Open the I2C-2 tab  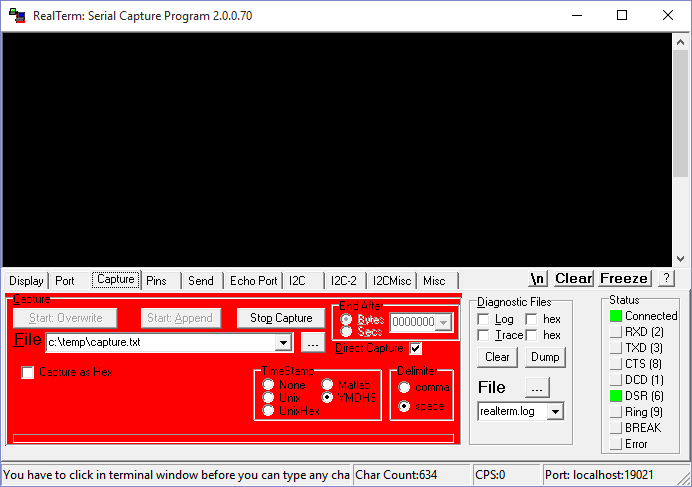click(344, 281)
